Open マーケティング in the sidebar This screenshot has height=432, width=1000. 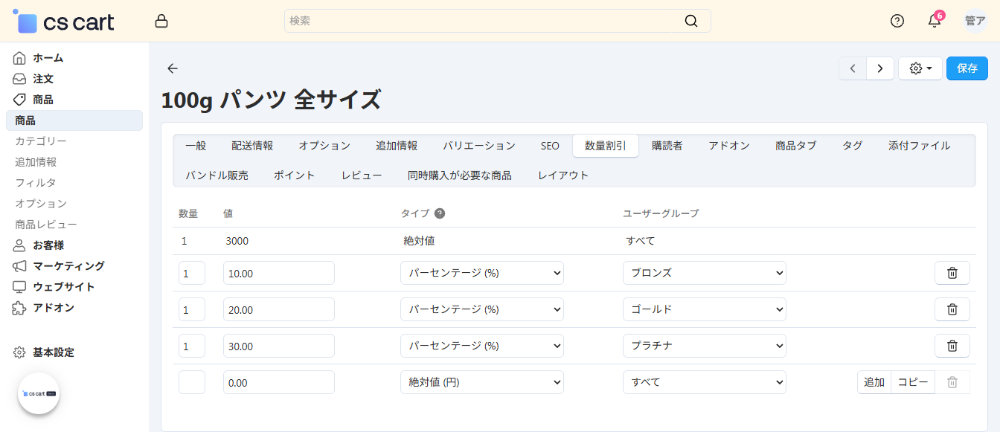(68, 266)
